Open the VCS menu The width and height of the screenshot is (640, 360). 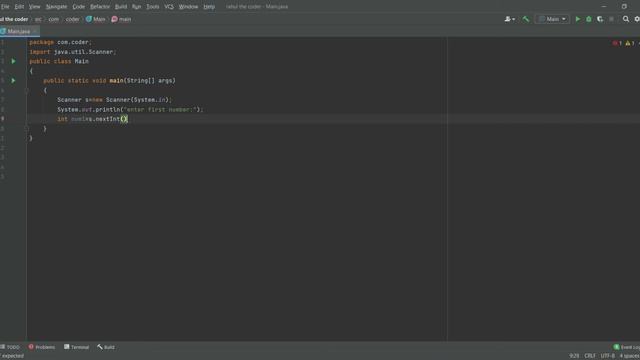point(169,7)
